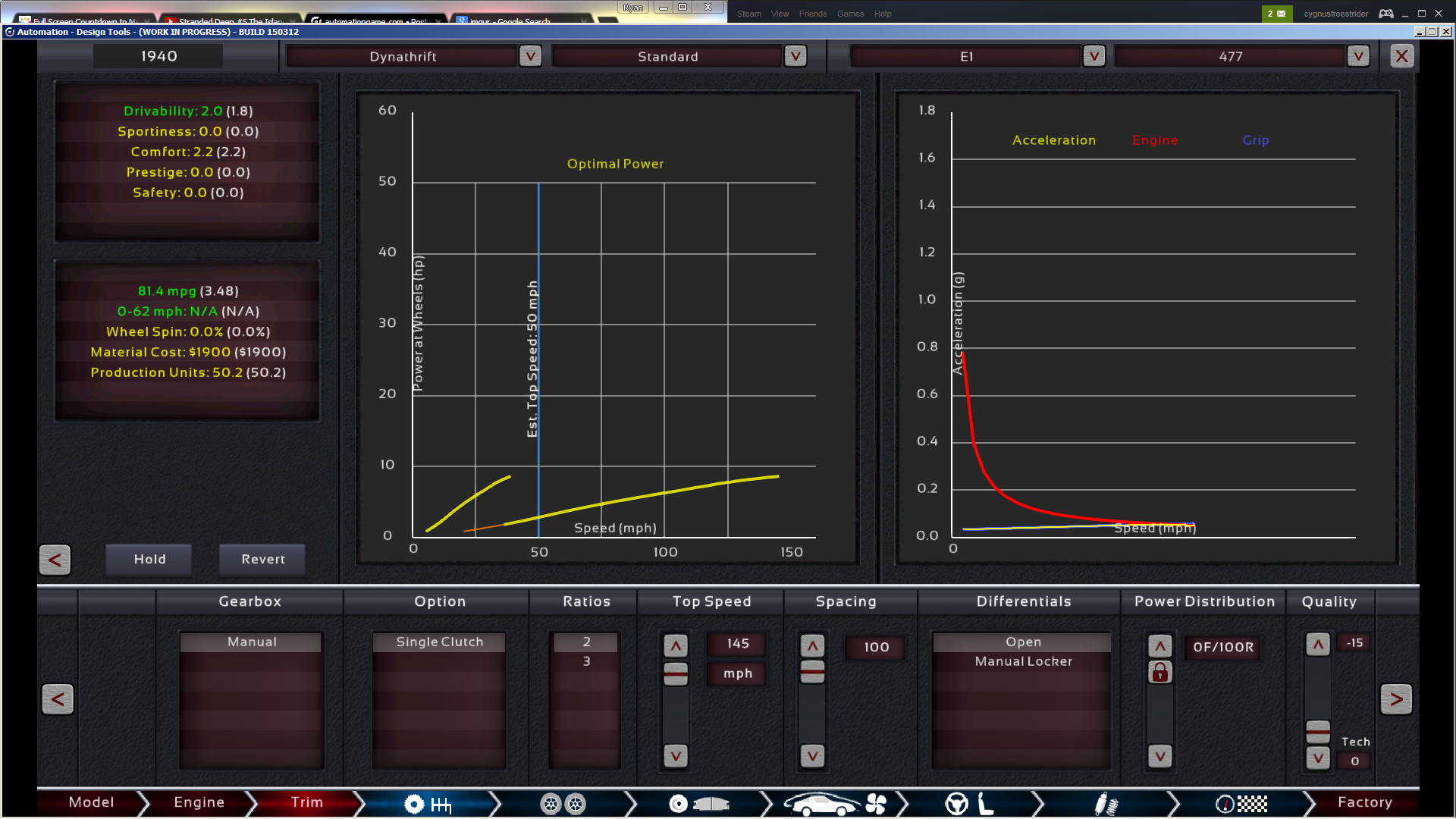Open the Interior and Steering step
Screen dimensions: 1456x819
click(x=970, y=804)
